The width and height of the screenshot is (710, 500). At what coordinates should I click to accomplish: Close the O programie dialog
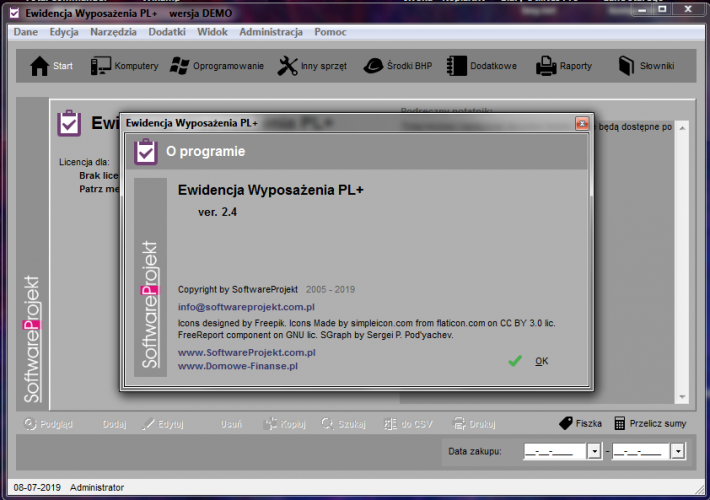(582, 123)
